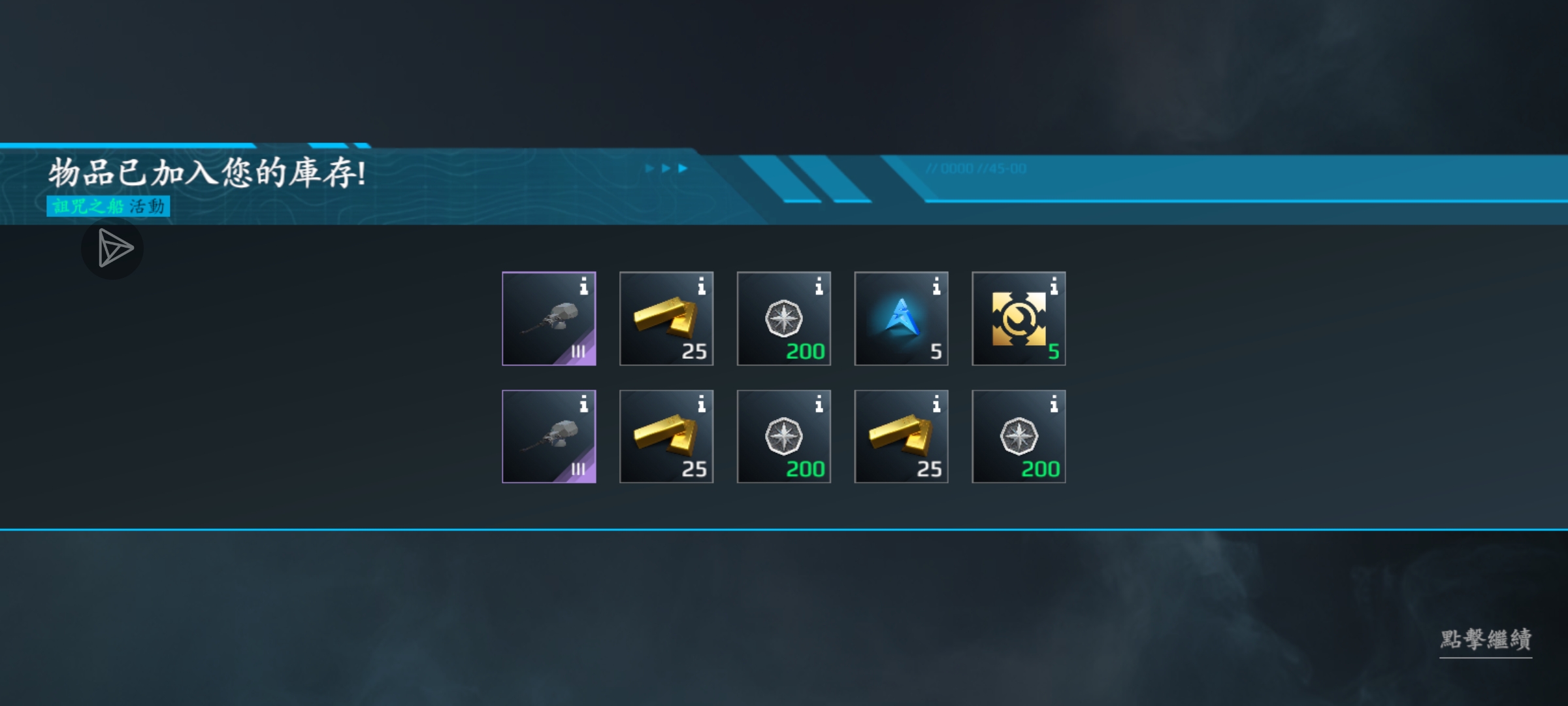
Task: Show info for the blue A token
Action: click(x=936, y=286)
